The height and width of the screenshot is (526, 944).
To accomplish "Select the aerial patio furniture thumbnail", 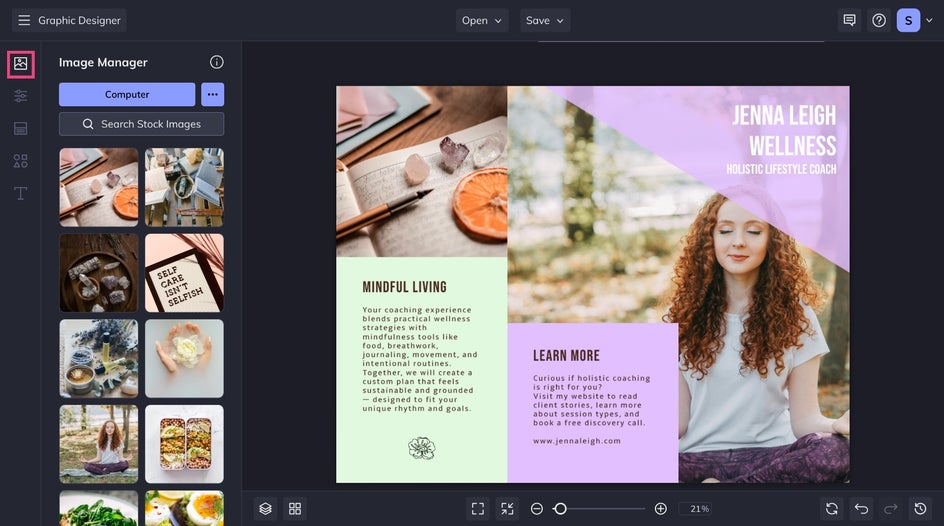I will (x=184, y=187).
